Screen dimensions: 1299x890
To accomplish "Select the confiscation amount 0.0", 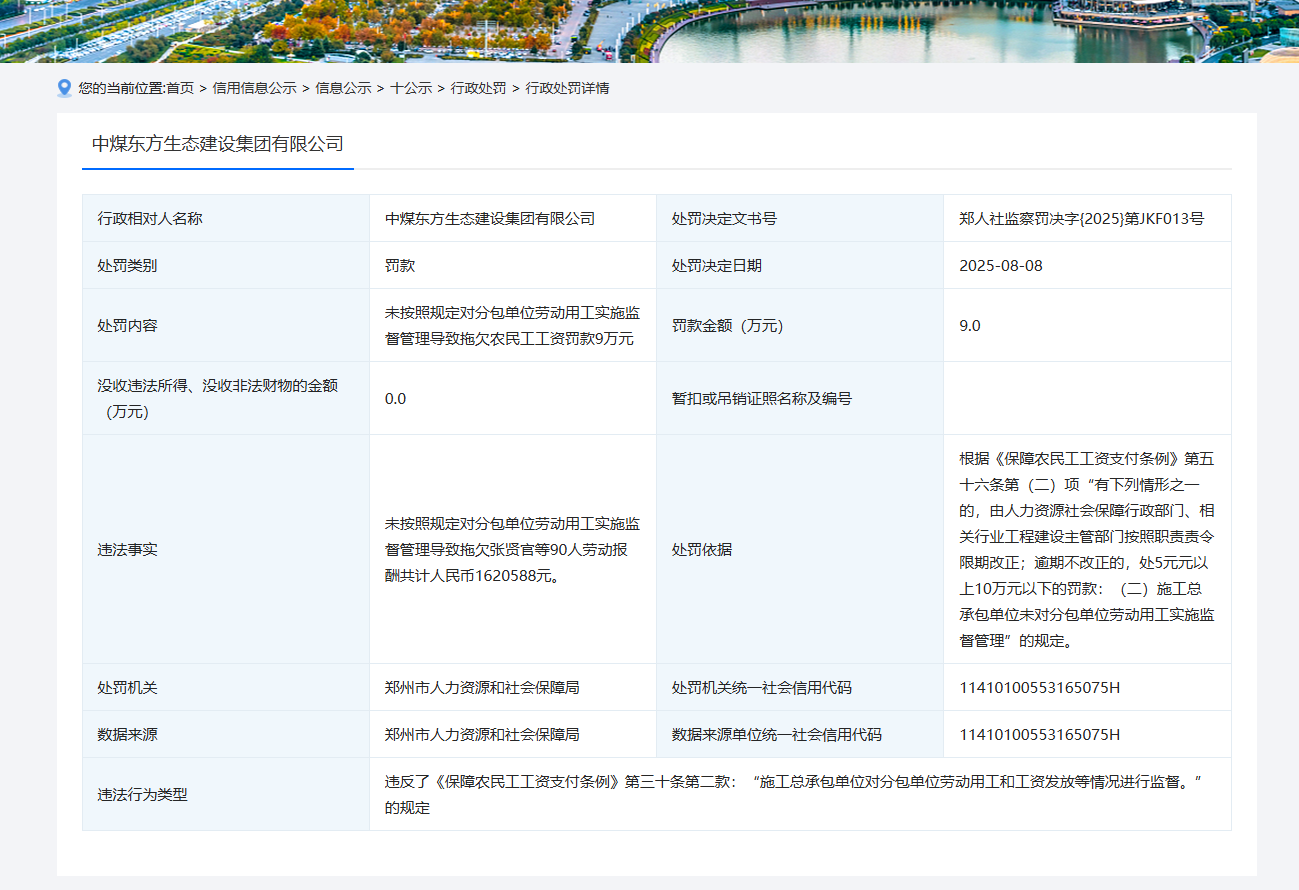I will pos(396,398).
